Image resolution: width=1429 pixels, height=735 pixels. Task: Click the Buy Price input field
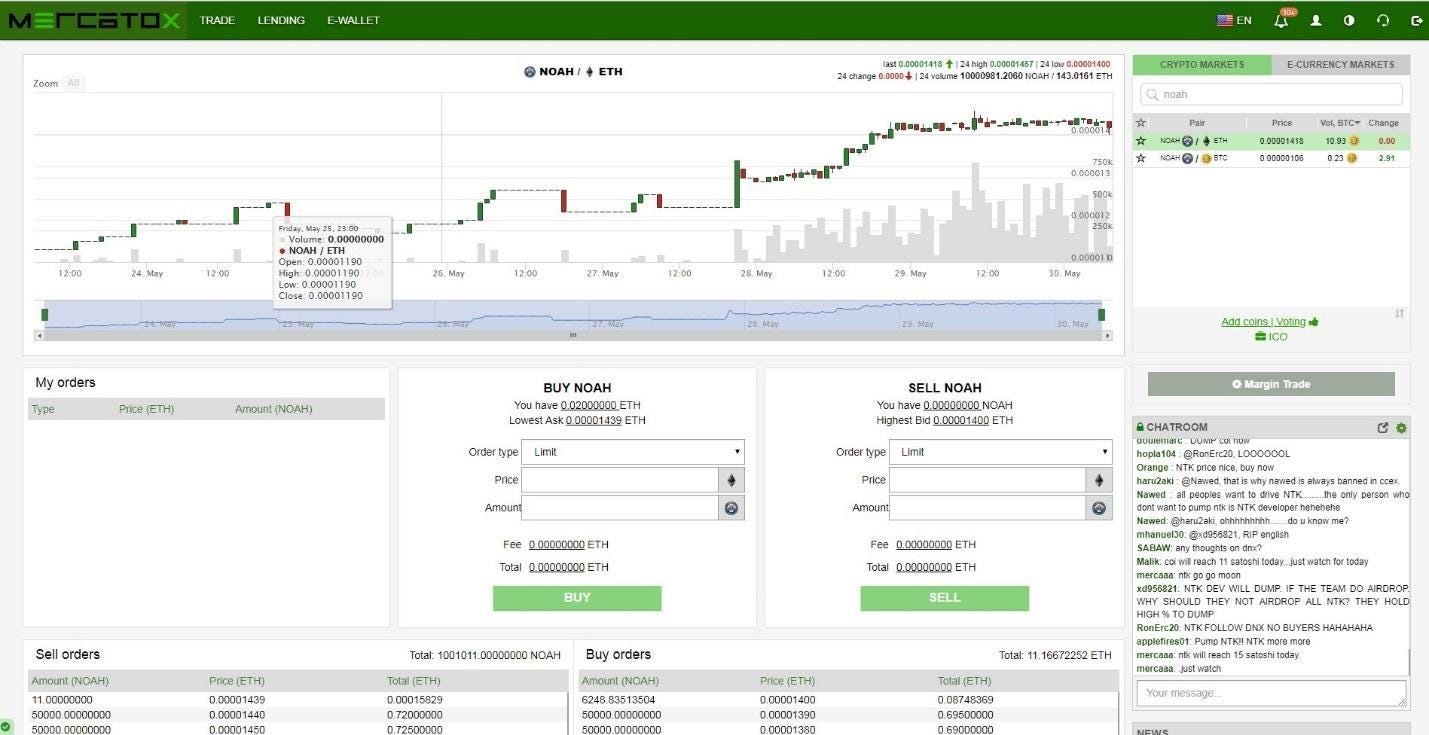pyautogui.click(x=620, y=480)
